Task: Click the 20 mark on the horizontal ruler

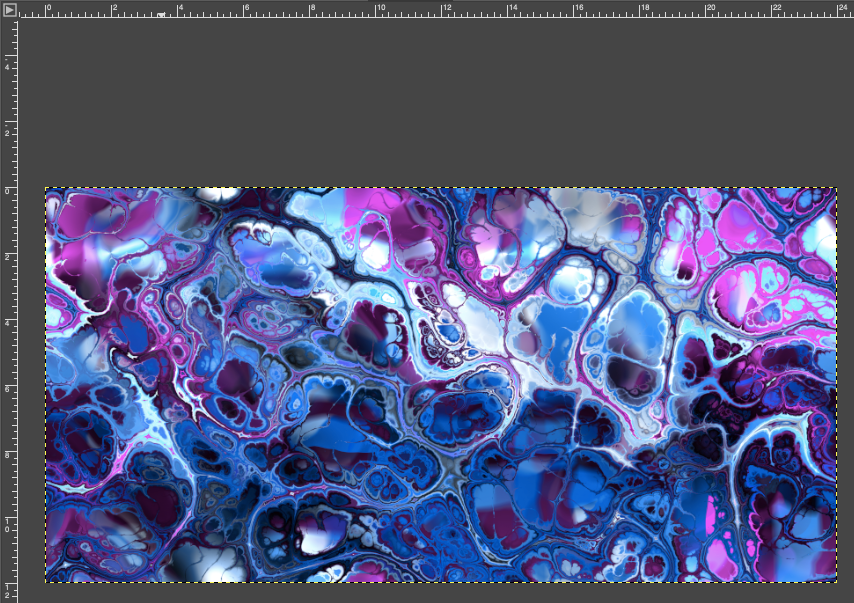Action: click(706, 10)
